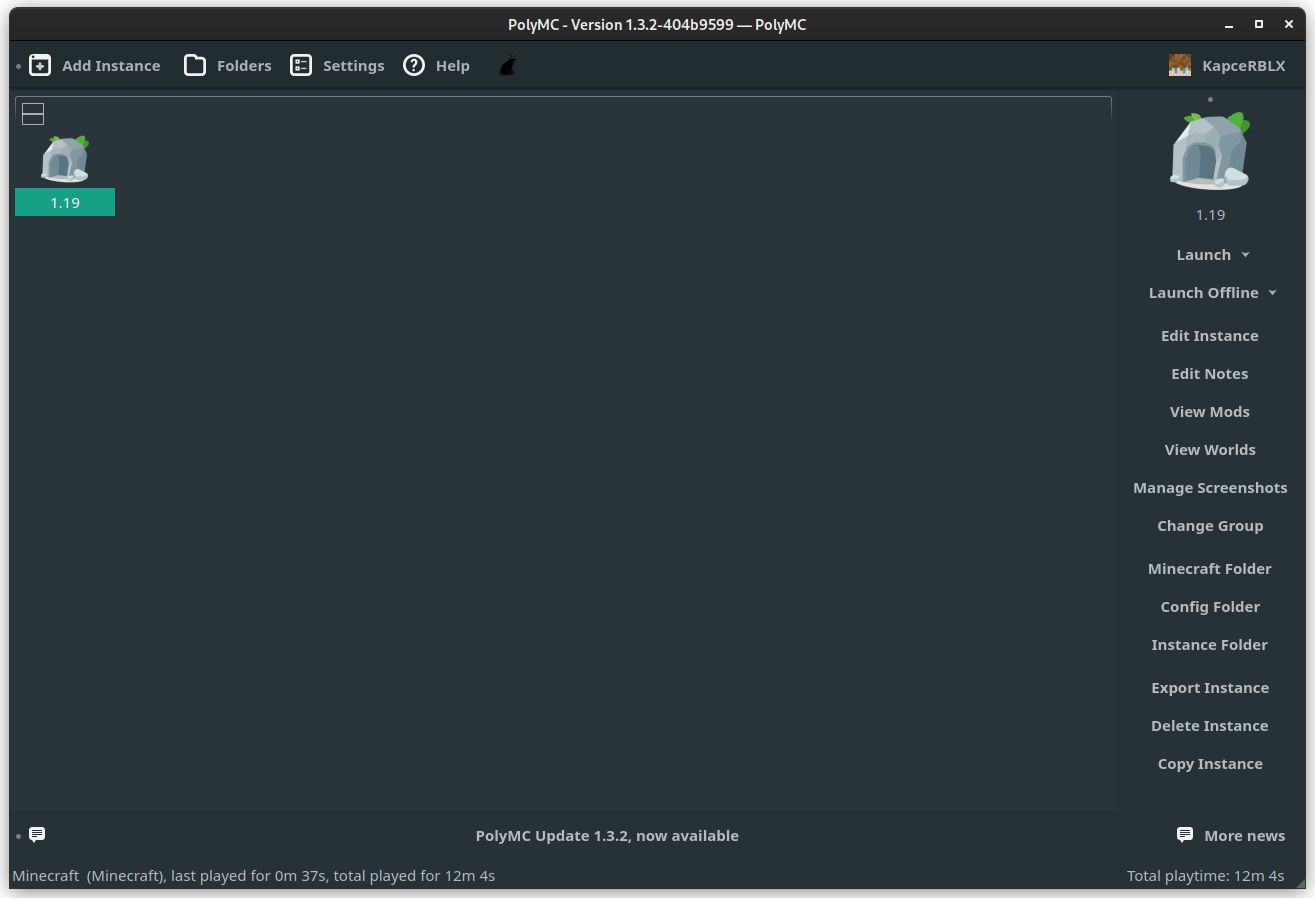The width and height of the screenshot is (1315, 898).
Task: Expand the Launch Offline dropdown arrow
Action: click(1272, 292)
